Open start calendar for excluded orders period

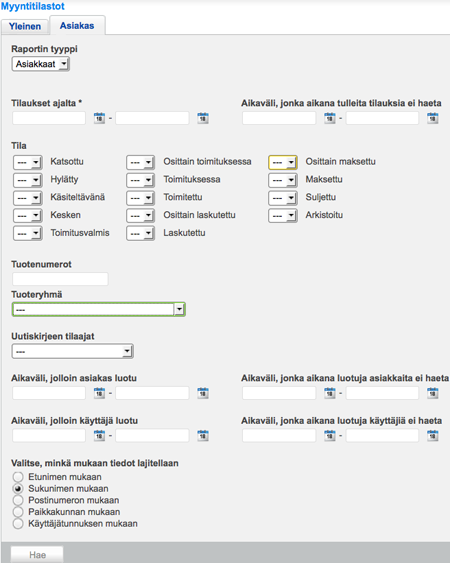pyautogui.click(x=330, y=118)
